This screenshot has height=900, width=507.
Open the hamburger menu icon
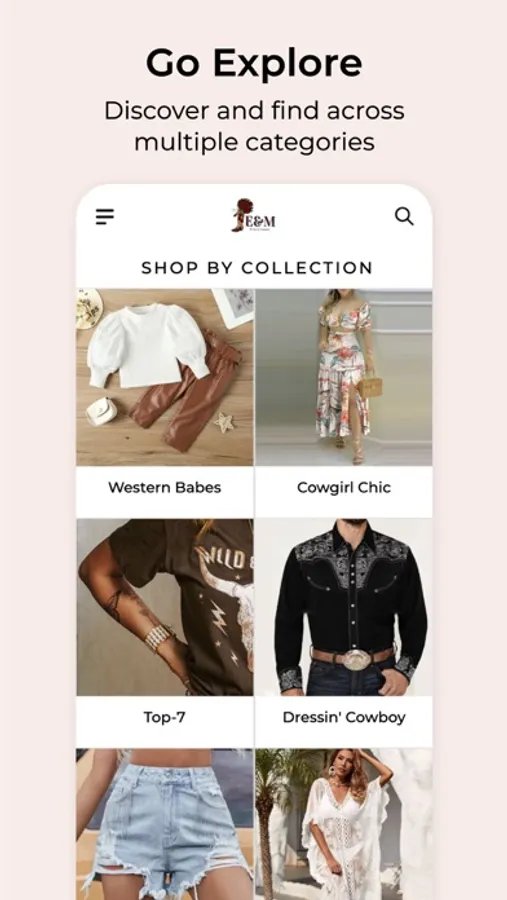[105, 217]
